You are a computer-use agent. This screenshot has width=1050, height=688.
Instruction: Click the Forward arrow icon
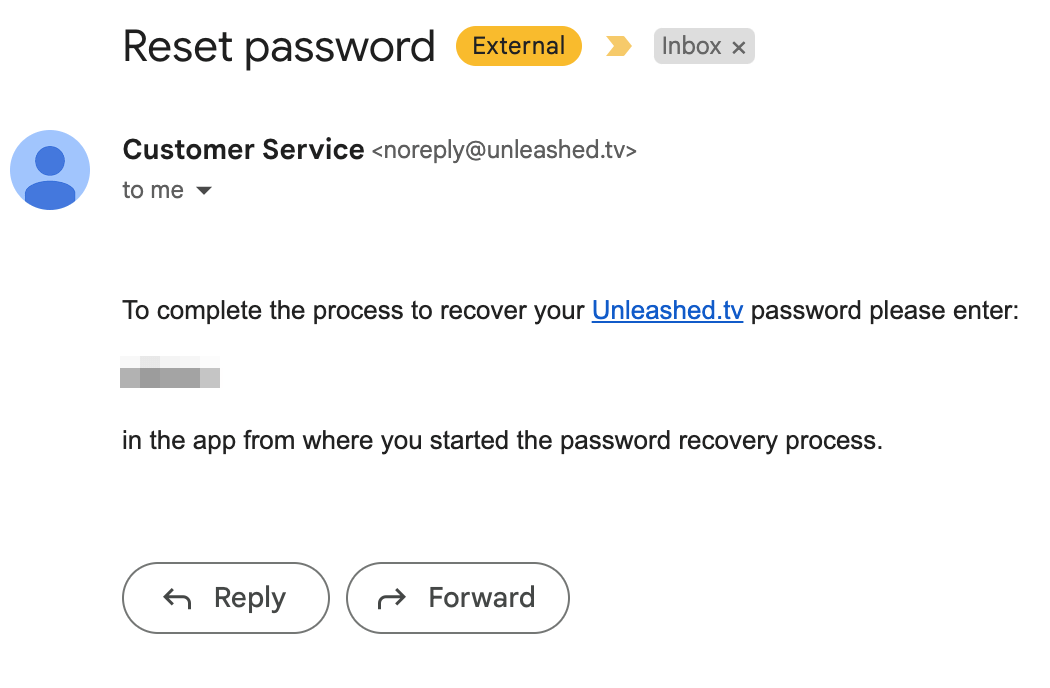coord(392,598)
